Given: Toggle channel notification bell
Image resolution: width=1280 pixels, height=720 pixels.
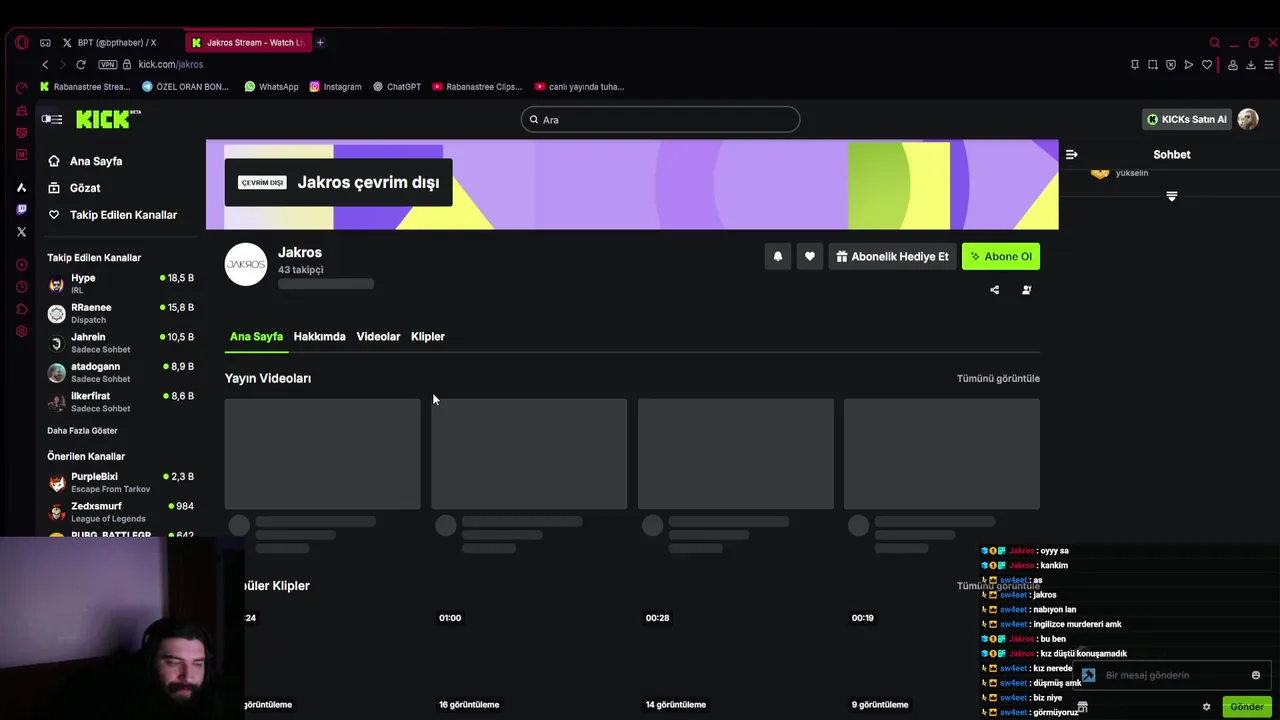Looking at the screenshot, I should (x=777, y=257).
